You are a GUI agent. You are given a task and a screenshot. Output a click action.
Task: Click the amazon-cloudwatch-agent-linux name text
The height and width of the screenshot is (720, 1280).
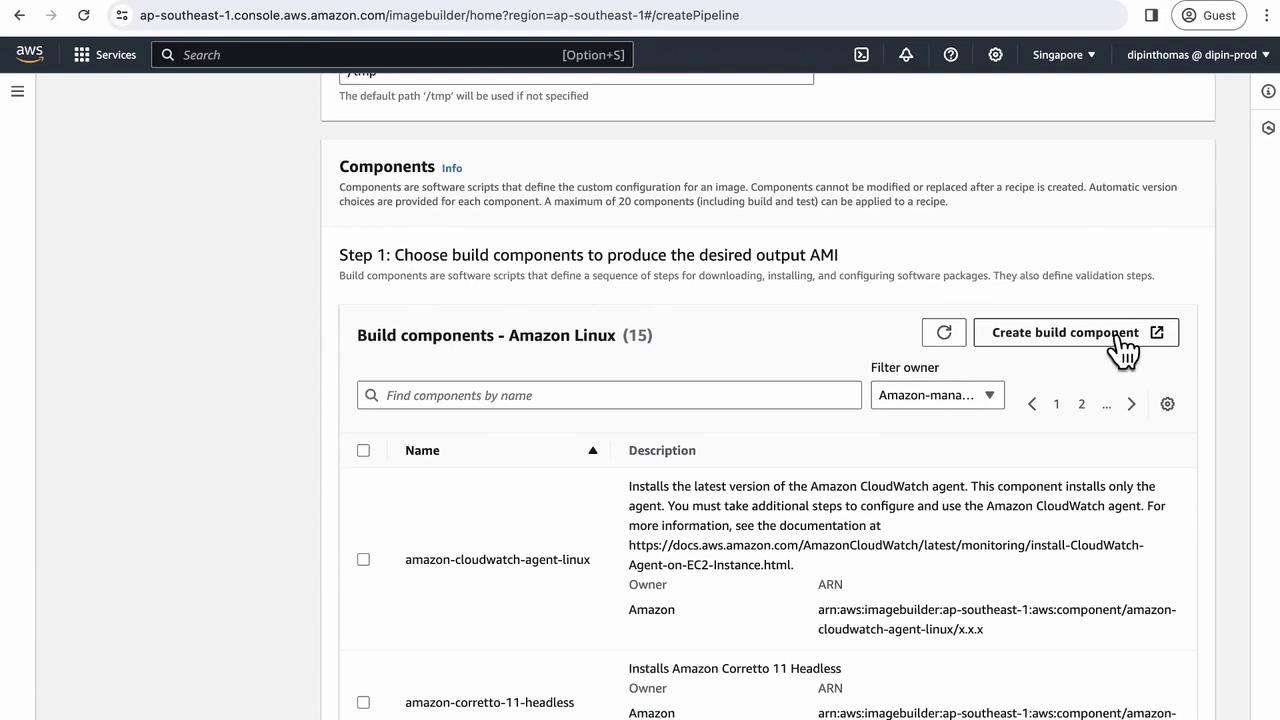tap(497, 559)
